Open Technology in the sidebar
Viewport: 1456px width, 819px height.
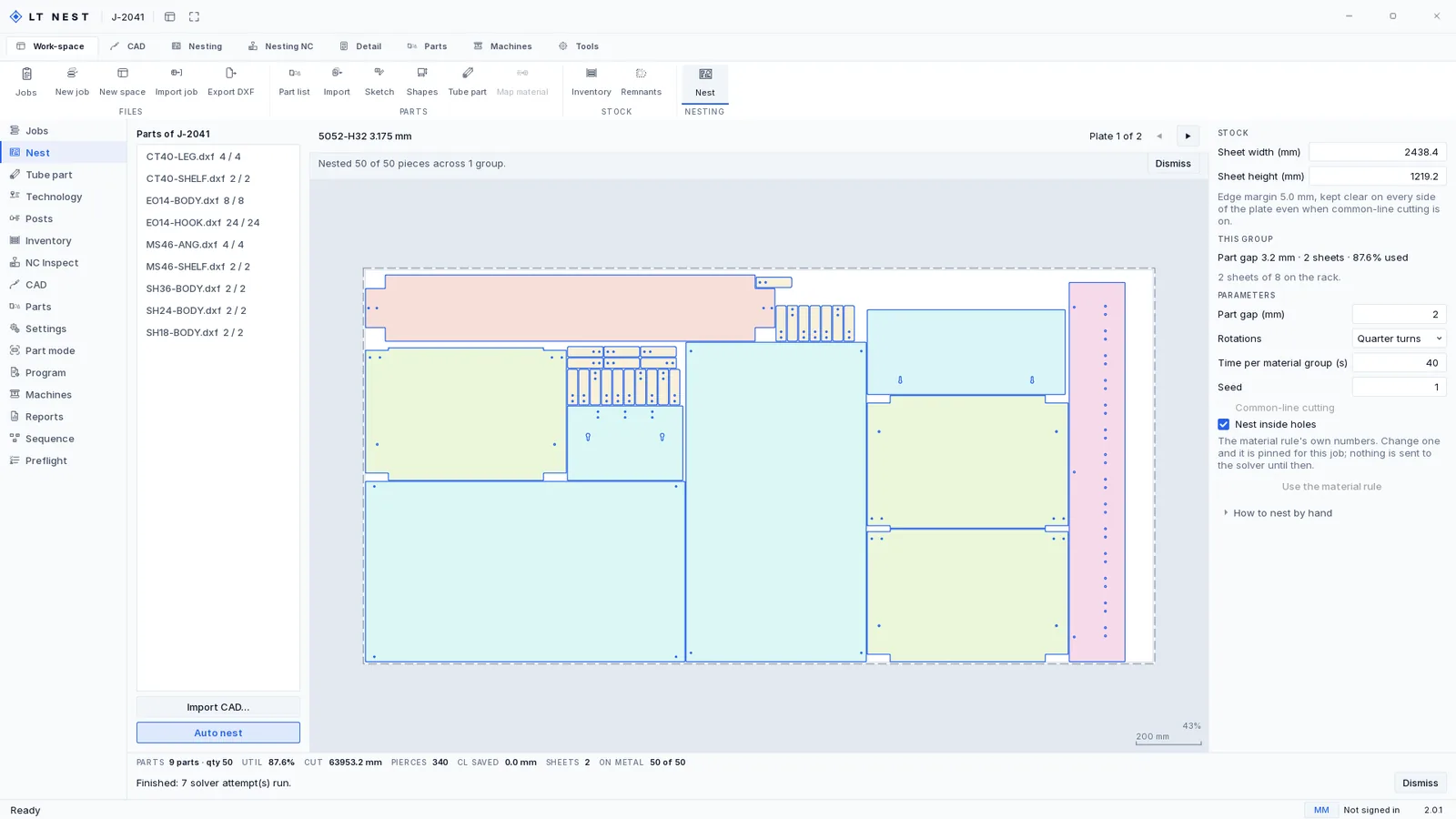click(x=63, y=197)
